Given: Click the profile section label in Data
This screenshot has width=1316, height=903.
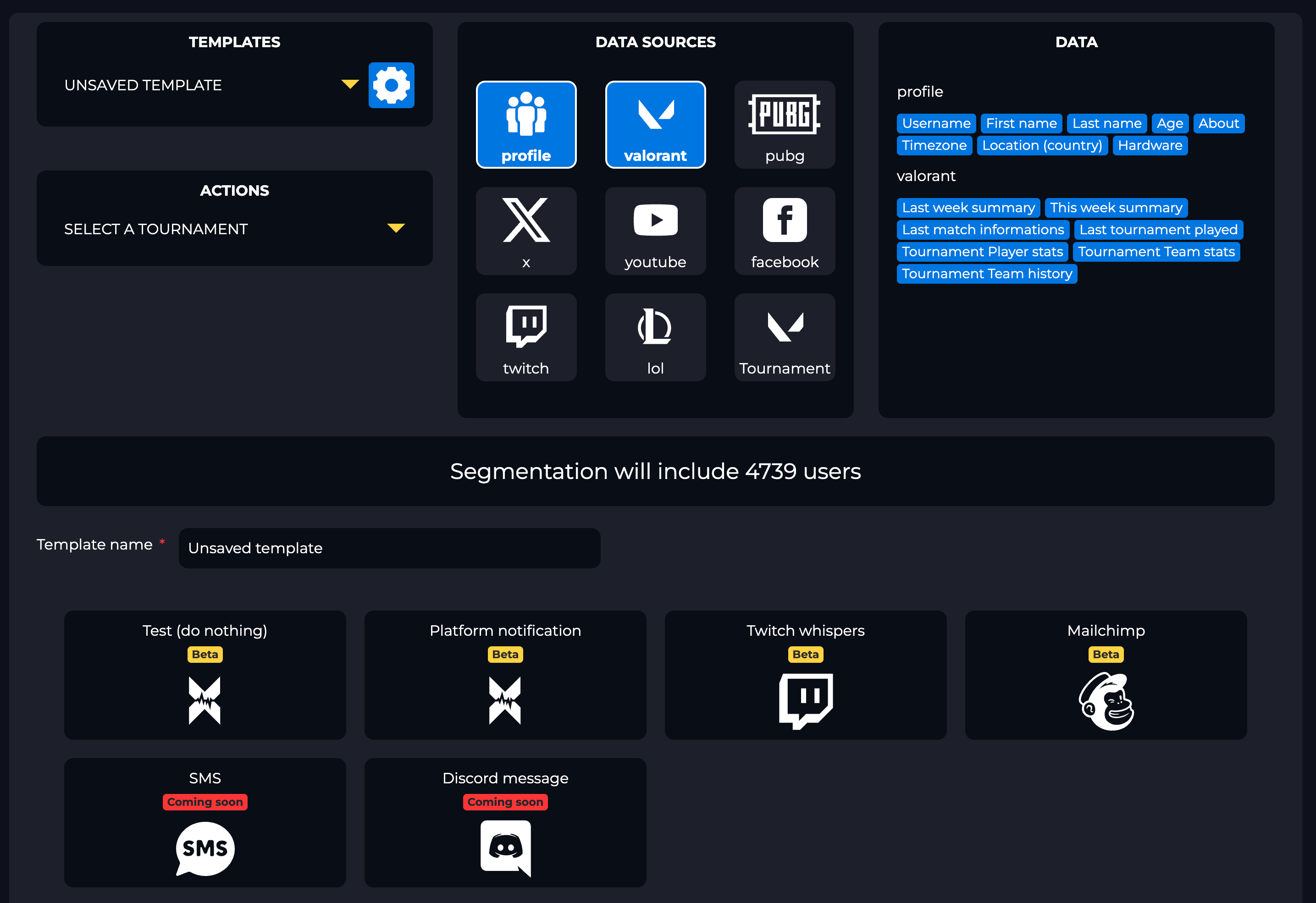Looking at the screenshot, I should pyautogui.click(x=920, y=92).
